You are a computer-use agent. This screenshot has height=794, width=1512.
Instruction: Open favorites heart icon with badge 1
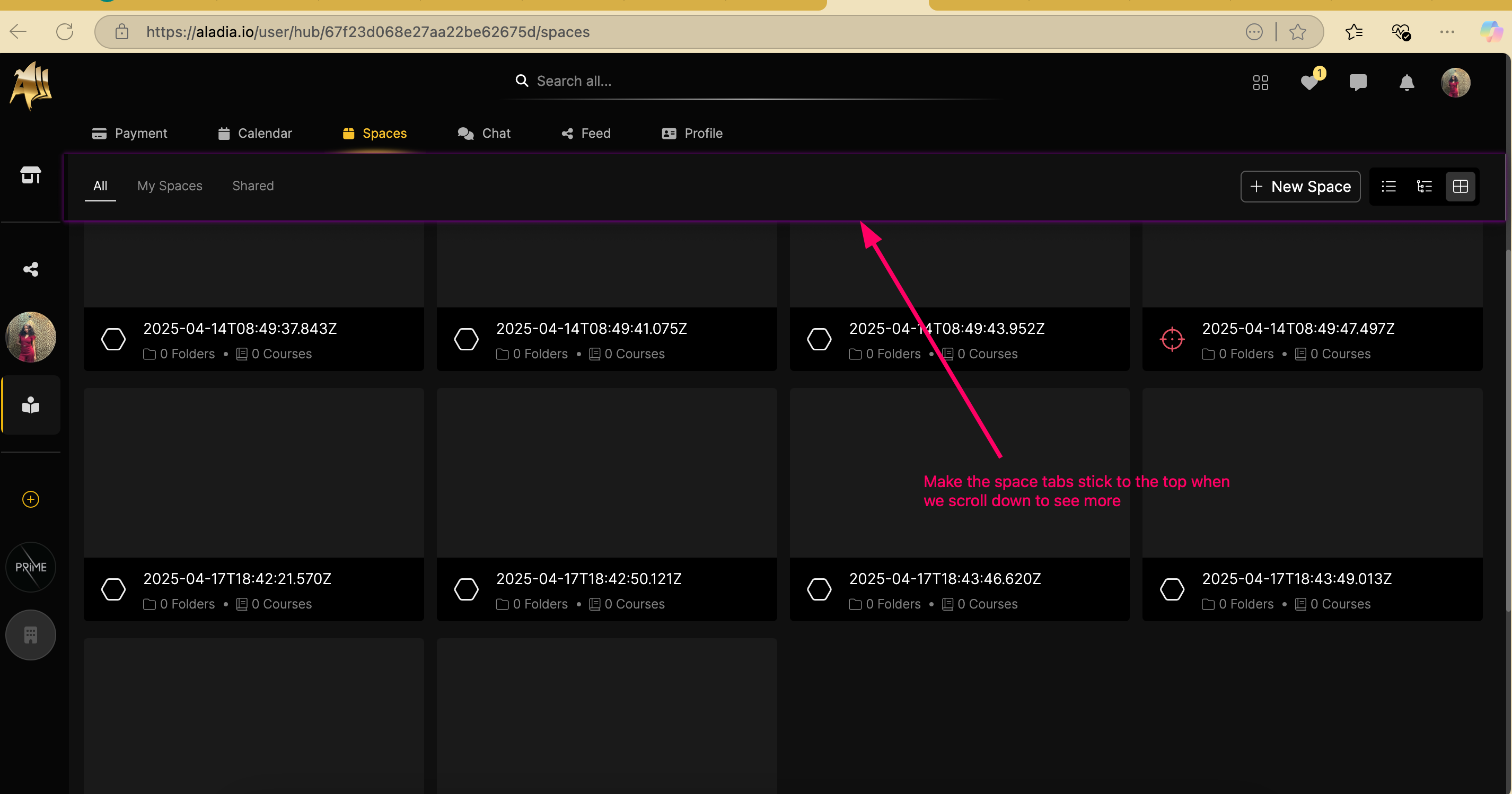click(1309, 82)
